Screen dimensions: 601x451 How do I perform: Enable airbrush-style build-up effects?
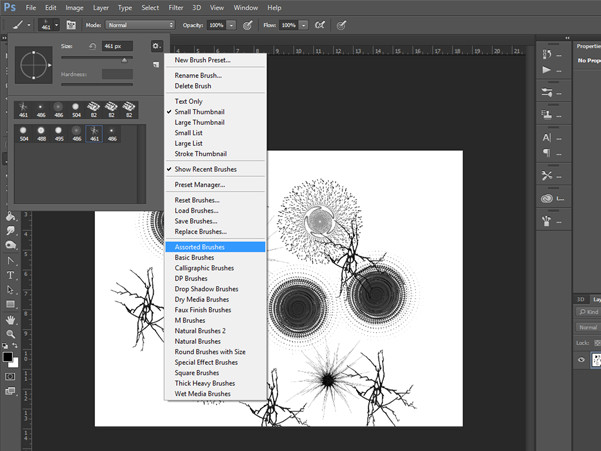(x=320, y=25)
